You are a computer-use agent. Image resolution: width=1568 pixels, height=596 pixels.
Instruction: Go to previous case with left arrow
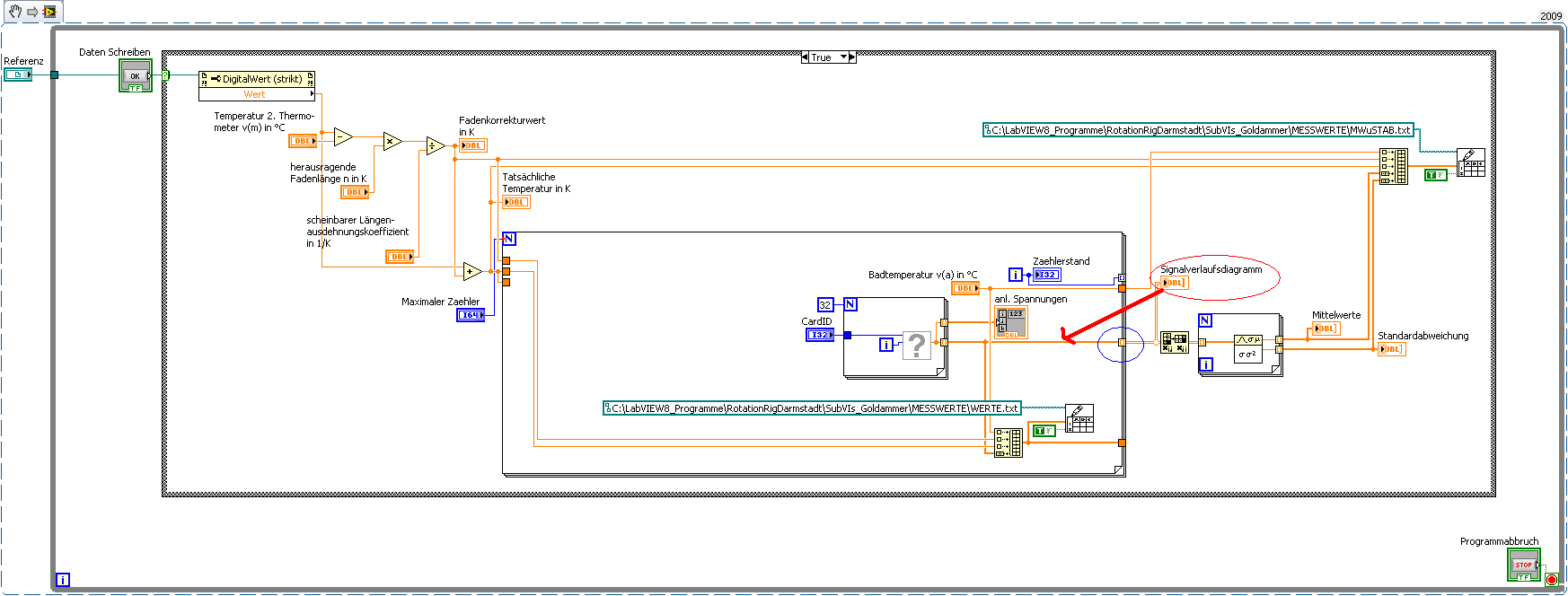pyautogui.click(x=805, y=57)
